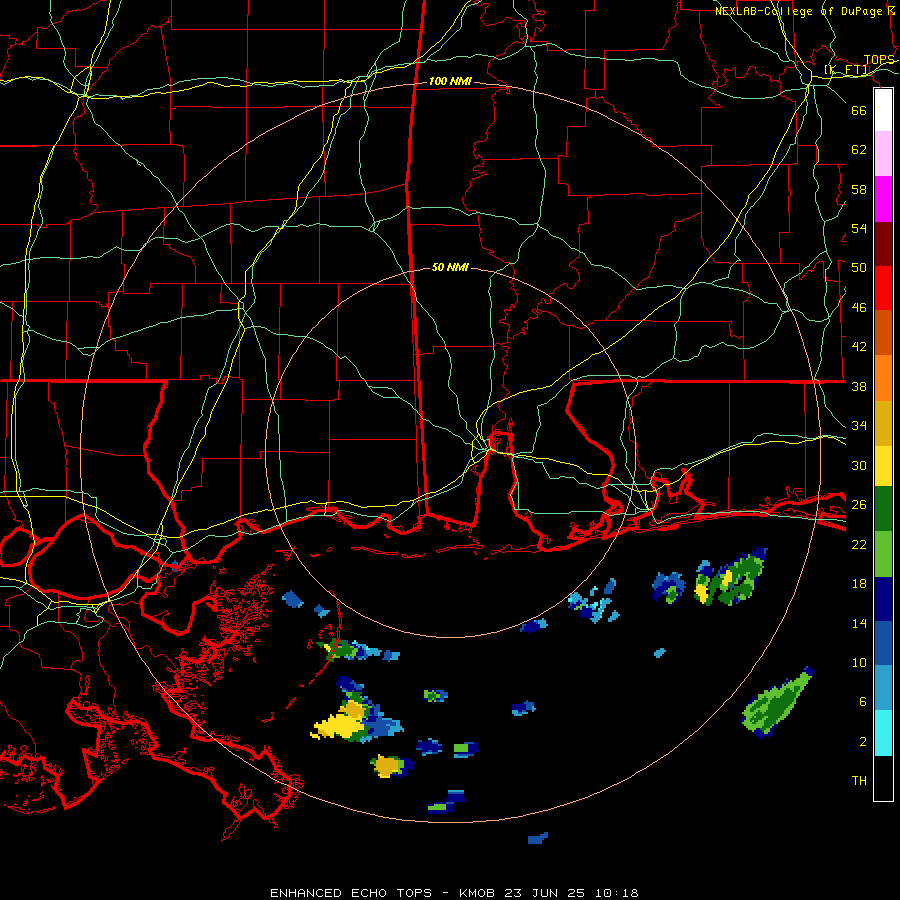This screenshot has height=900, width=900.
Task: Select the "2" legend value
Action: 863,741
